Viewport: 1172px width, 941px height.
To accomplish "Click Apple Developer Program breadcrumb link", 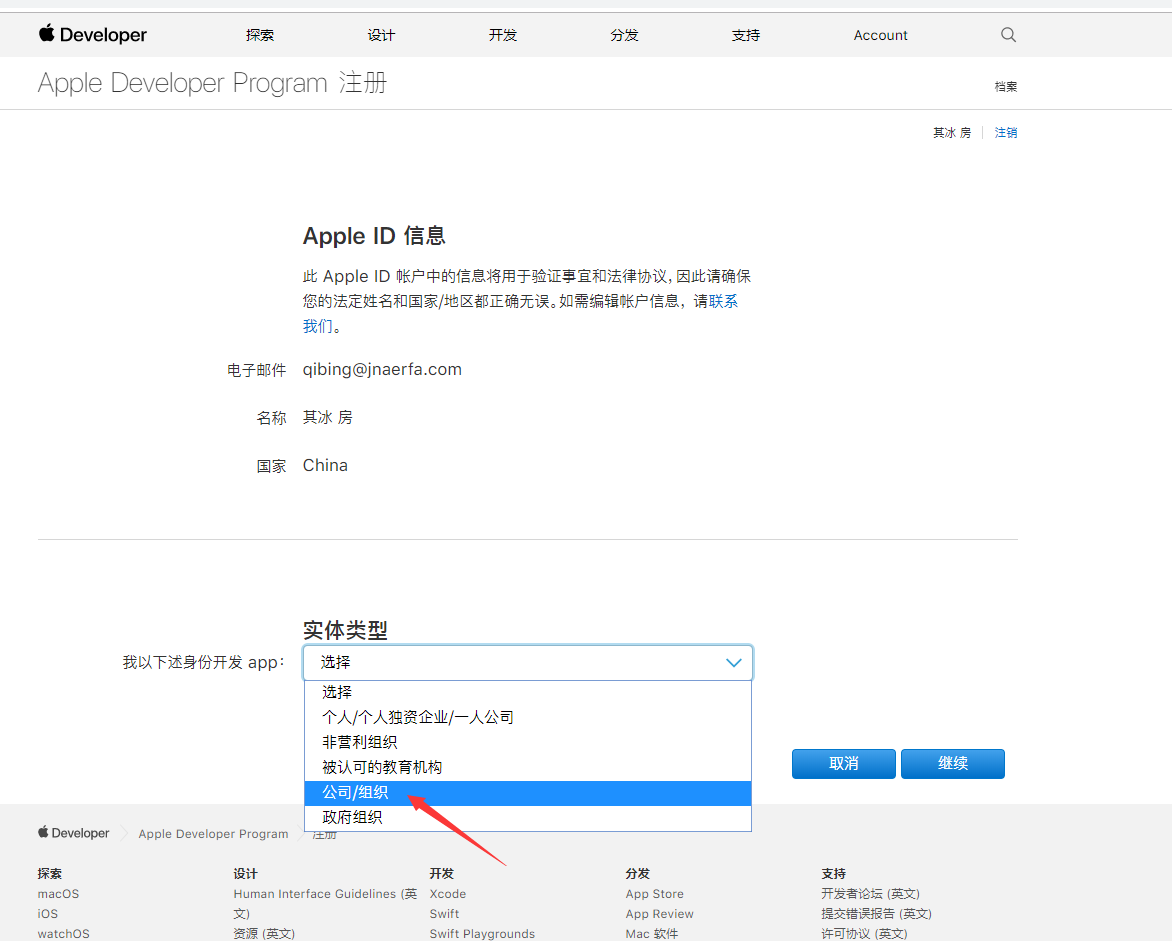I will click(213, 834).
